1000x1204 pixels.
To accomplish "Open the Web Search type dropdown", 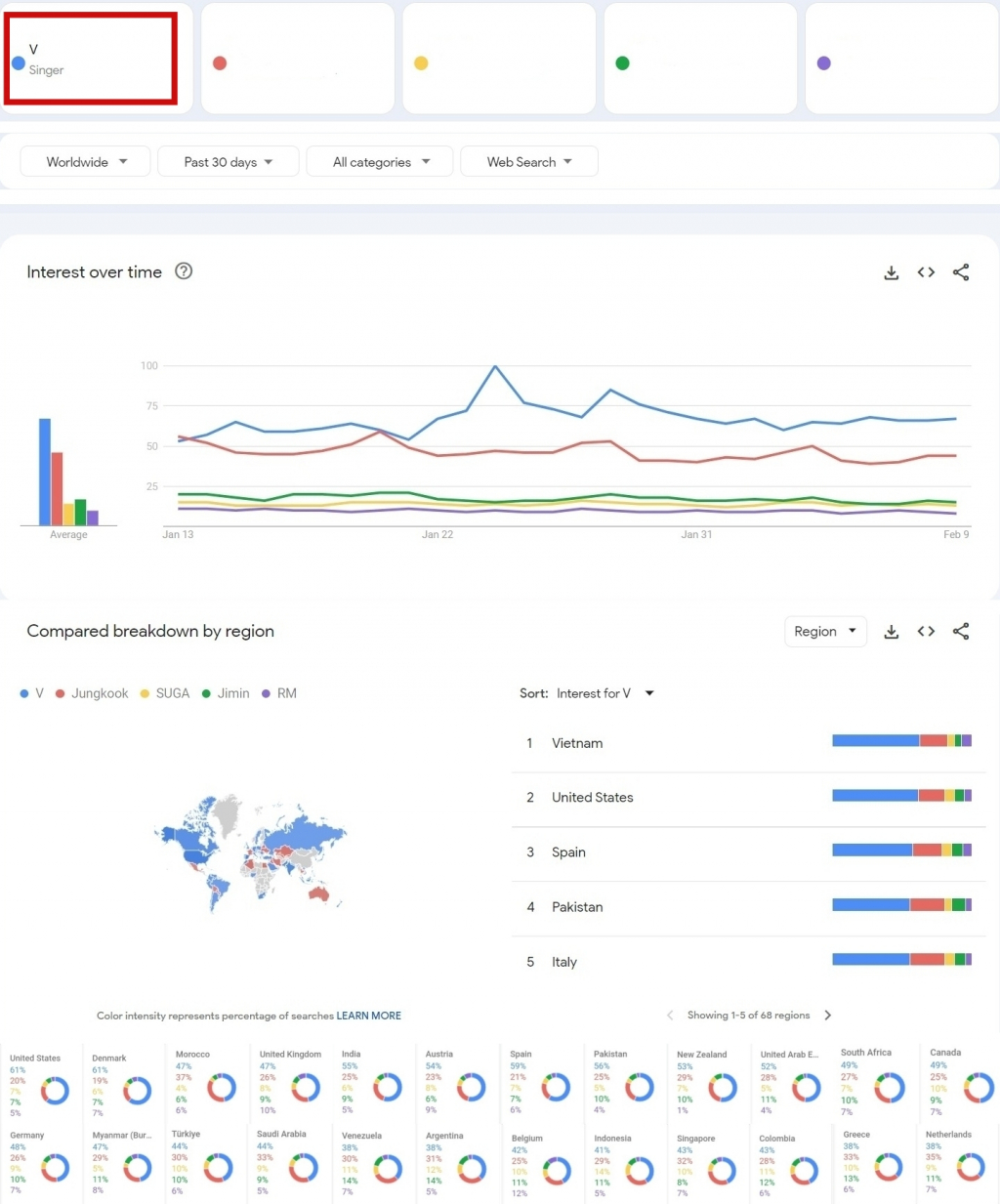I will tap(528, 162).
